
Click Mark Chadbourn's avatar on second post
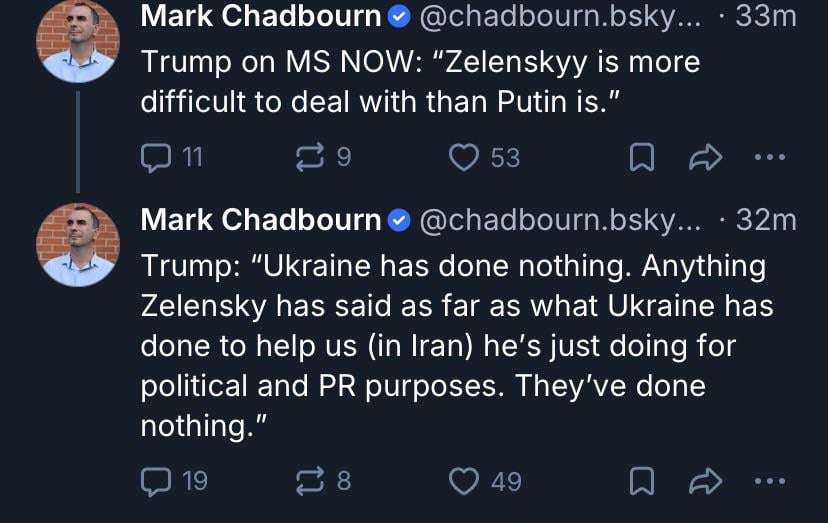click(x=77, y=244)
